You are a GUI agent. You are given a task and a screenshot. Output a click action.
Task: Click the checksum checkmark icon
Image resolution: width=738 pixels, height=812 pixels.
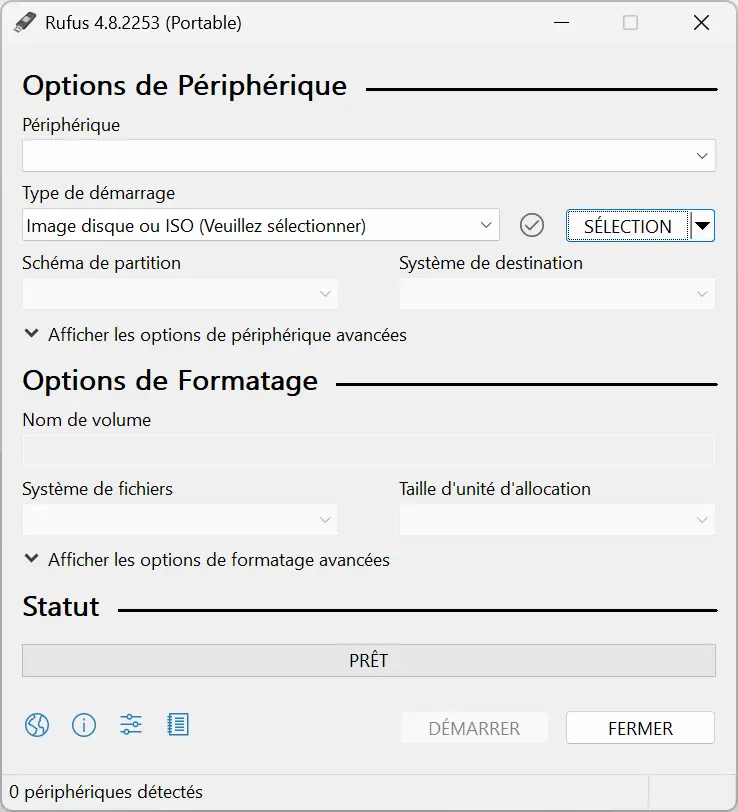(531, 225)
